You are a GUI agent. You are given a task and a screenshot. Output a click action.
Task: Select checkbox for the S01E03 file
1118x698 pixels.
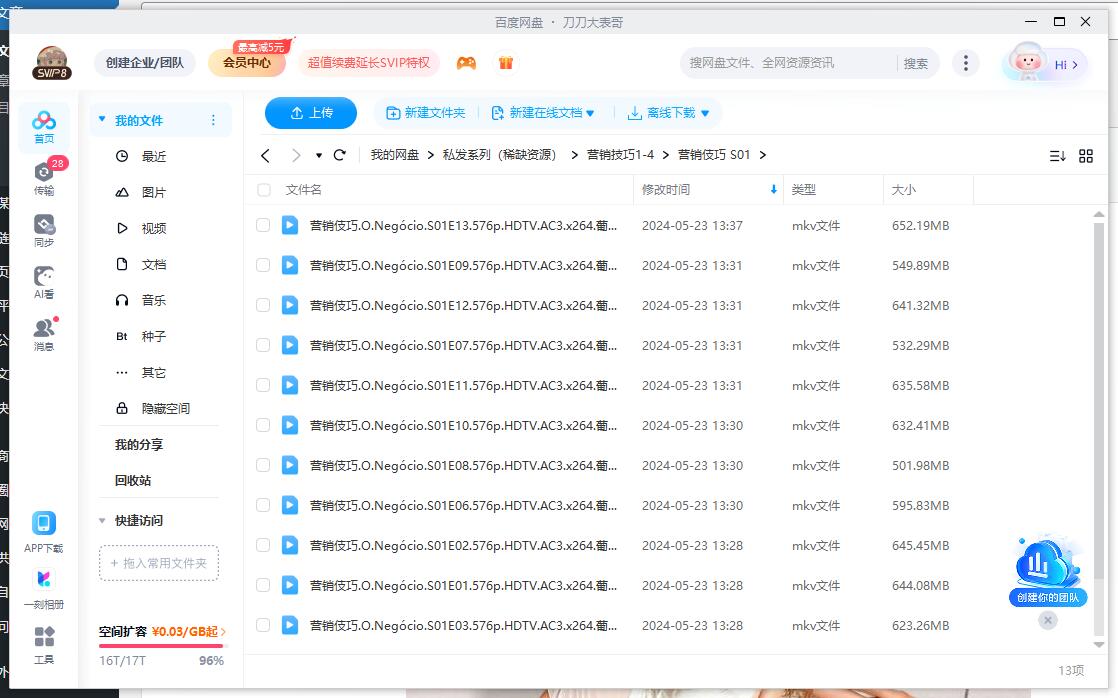coord(263,626)
